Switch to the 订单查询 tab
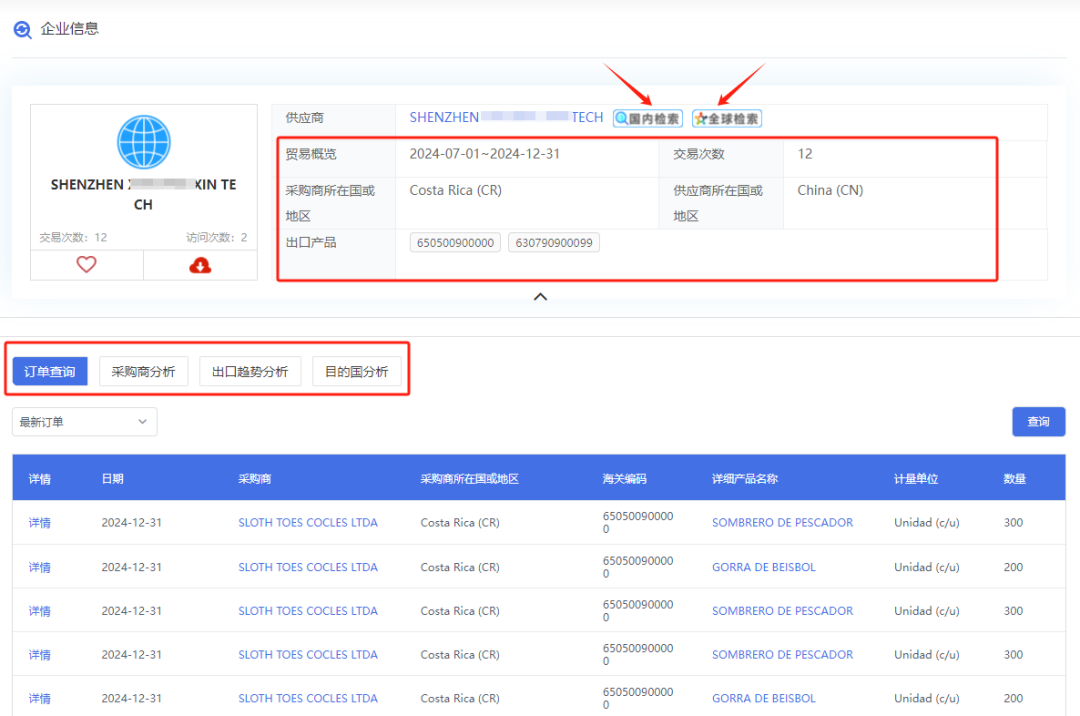This screenshot has width=1080, height=716. [x=50, y=371]
